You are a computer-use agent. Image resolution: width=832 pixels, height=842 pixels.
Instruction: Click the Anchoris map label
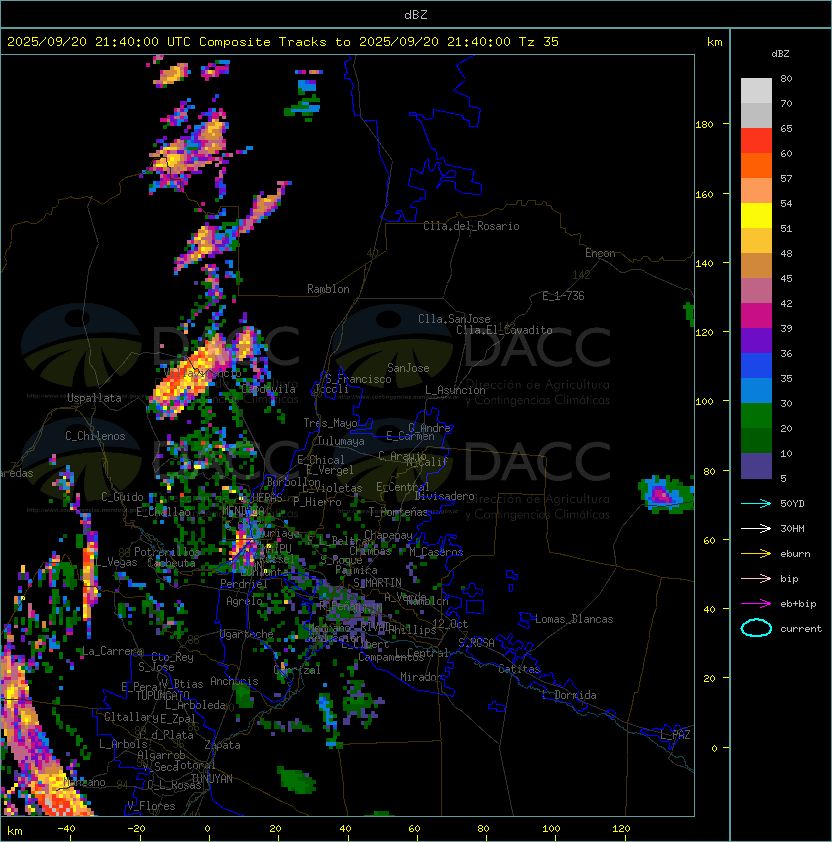[x=234, y=681]
